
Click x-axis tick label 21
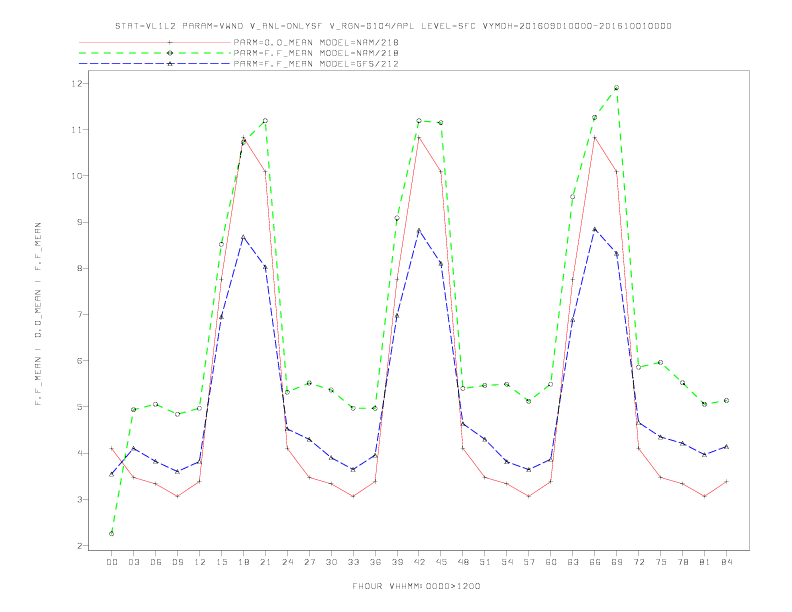pyautogui.click(x=265, y=562)
